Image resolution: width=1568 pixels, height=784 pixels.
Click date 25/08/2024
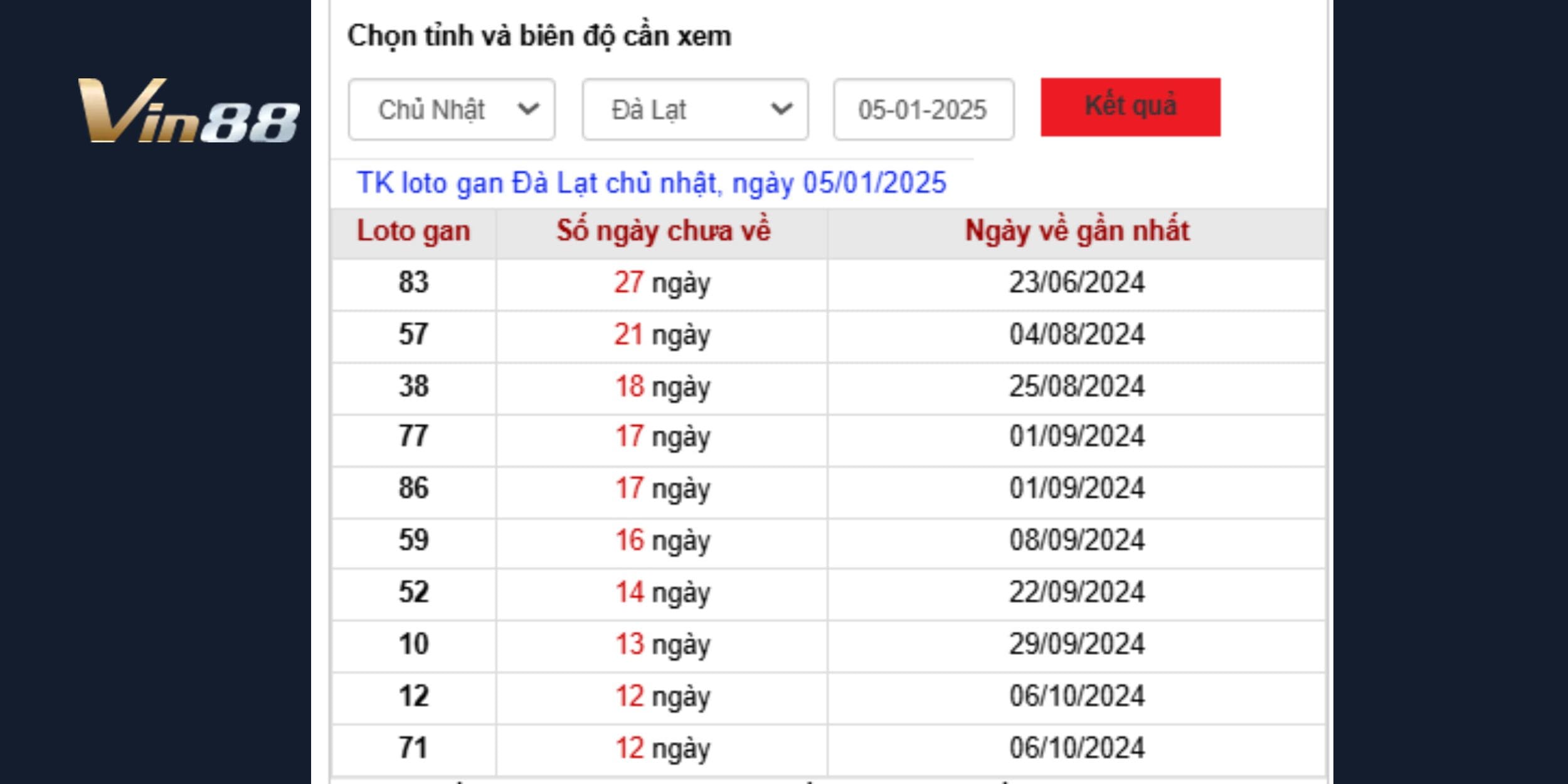tap(1077, 387)
